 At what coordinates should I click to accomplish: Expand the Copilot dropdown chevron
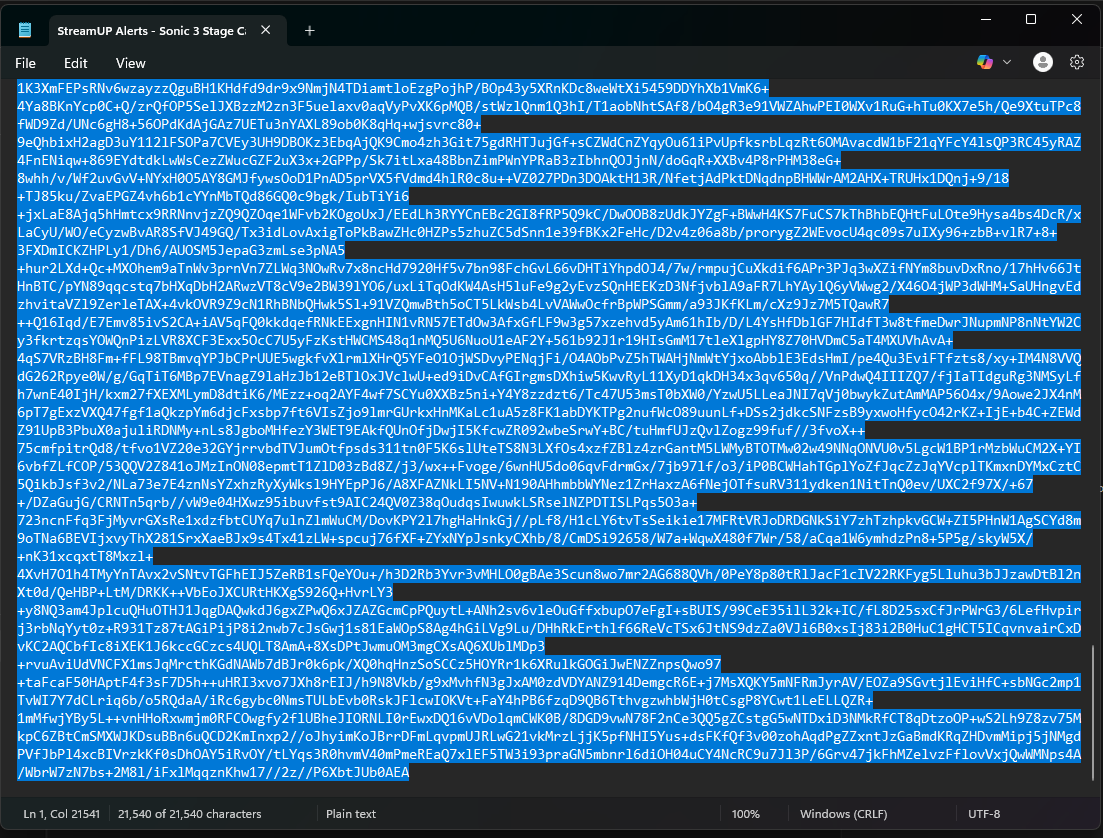(1007, 63)
